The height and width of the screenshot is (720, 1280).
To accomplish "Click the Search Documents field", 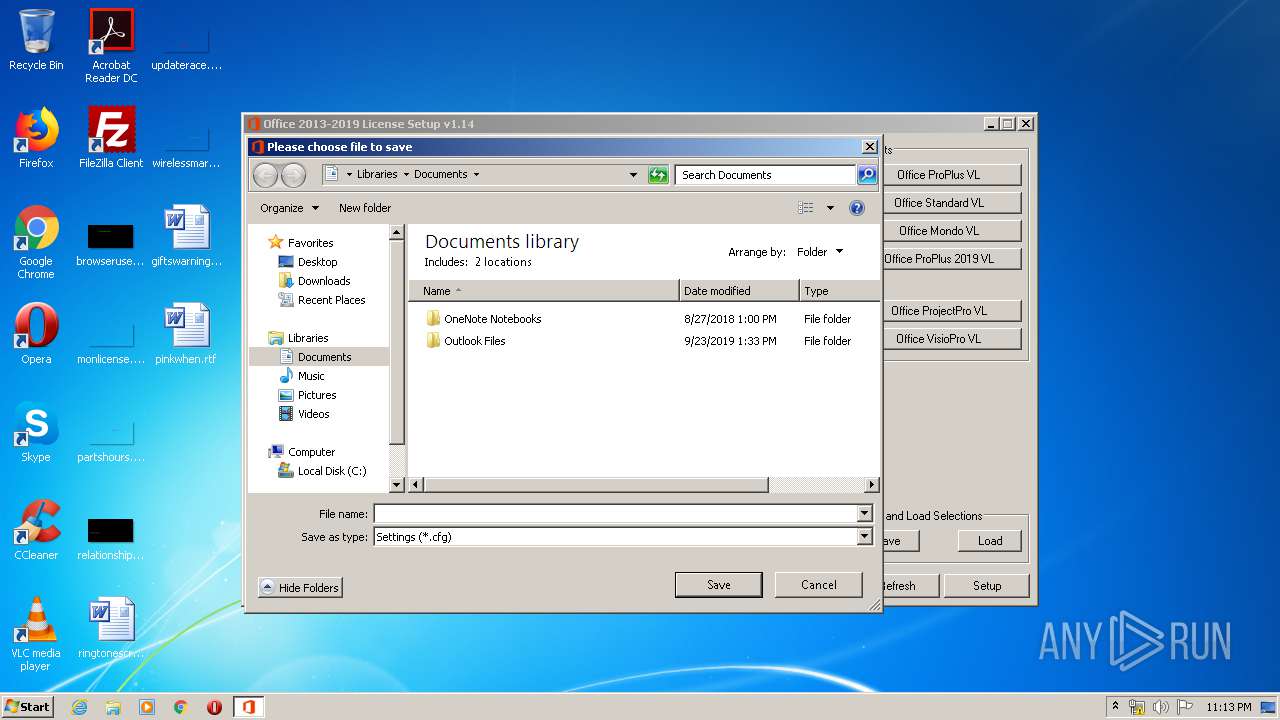I will pos(766,175).
